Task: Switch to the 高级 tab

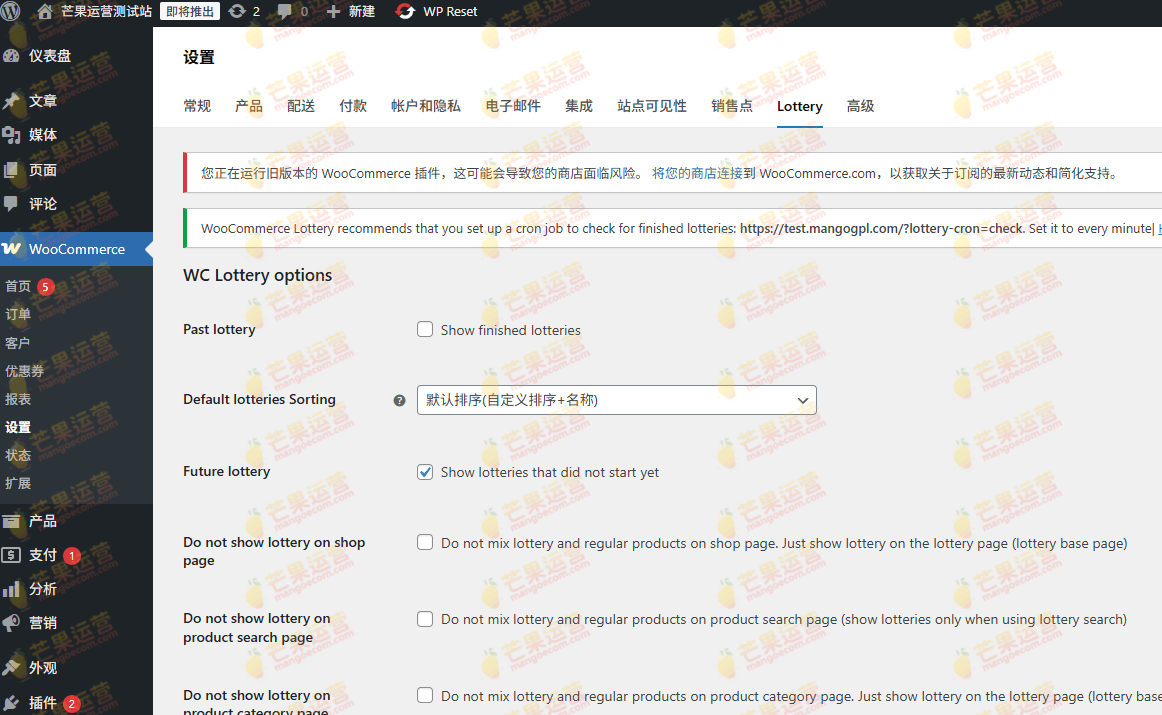Action: point(860,106)
